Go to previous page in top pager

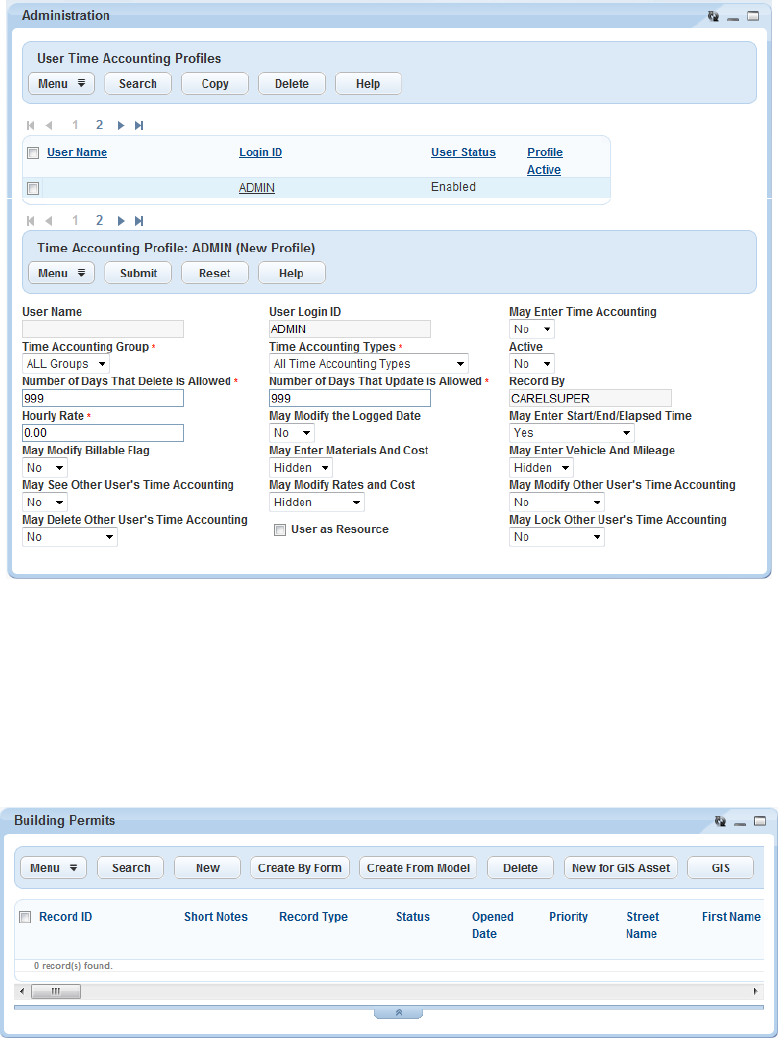48,125
